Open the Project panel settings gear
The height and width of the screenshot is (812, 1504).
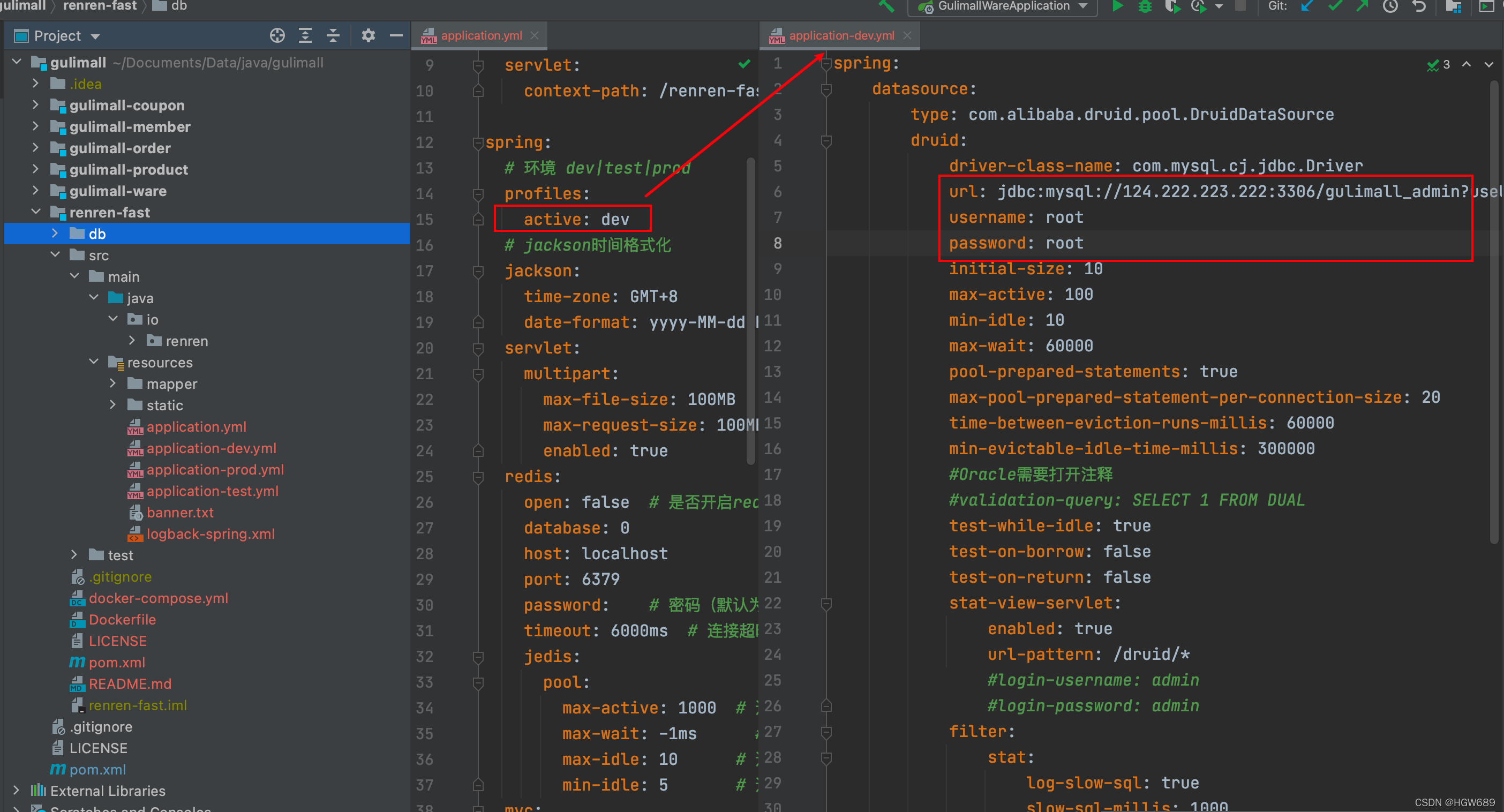click(368, 36)
